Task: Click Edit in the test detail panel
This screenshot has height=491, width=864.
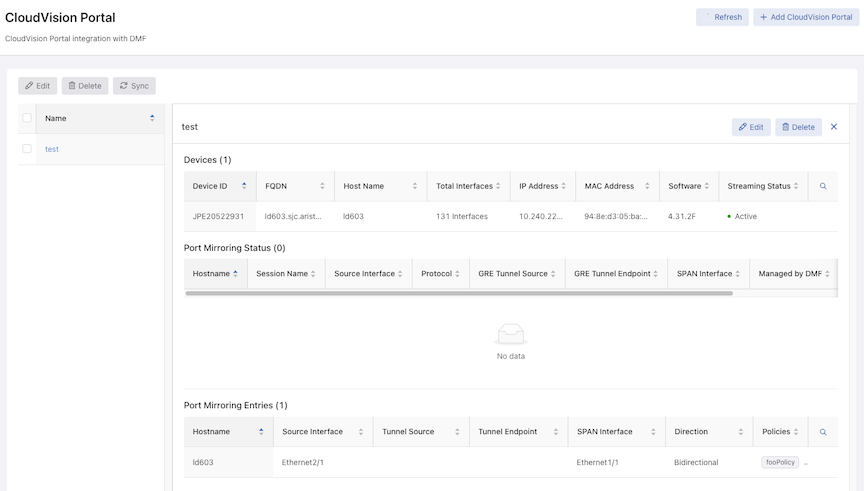Action: coord(751,127)
